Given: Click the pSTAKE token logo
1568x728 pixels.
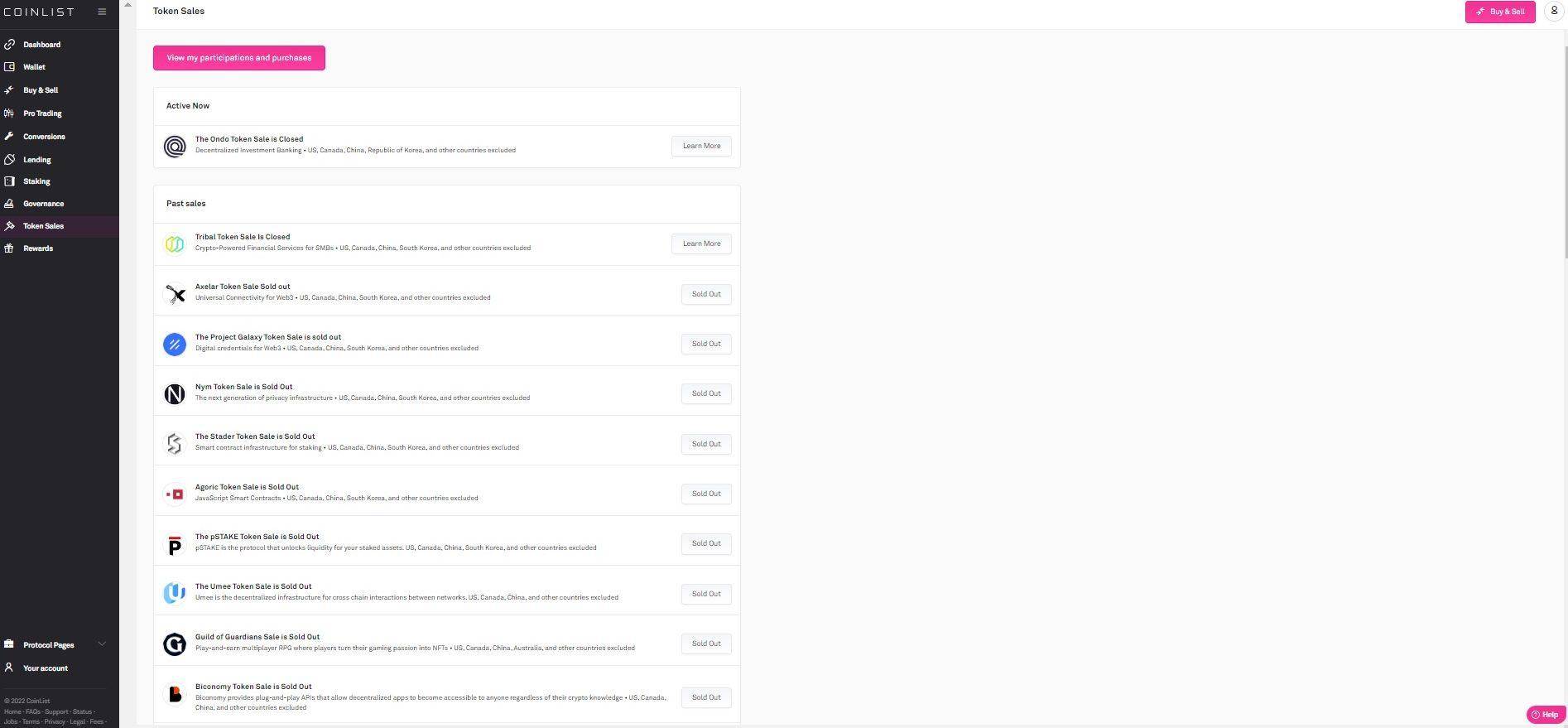Looking at the screenshot, I should [x=175, y=544].
